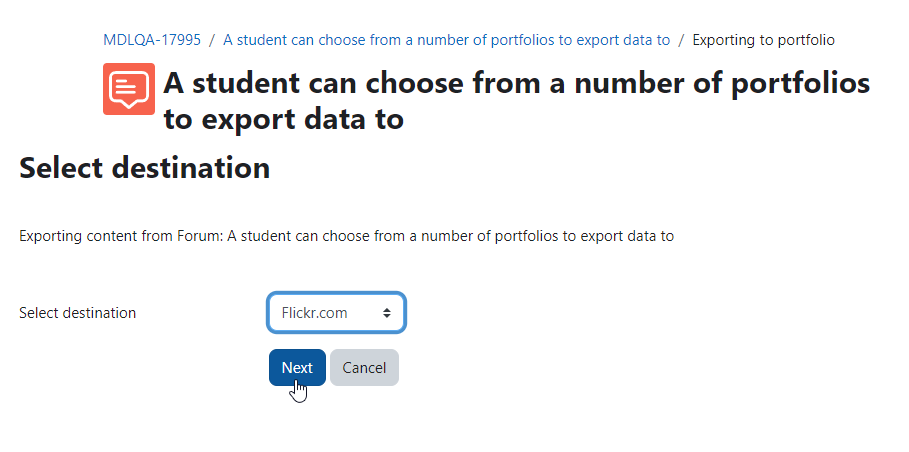Click the 'Flickr.com' text inside the selector
909x452 pixels.
314,313
